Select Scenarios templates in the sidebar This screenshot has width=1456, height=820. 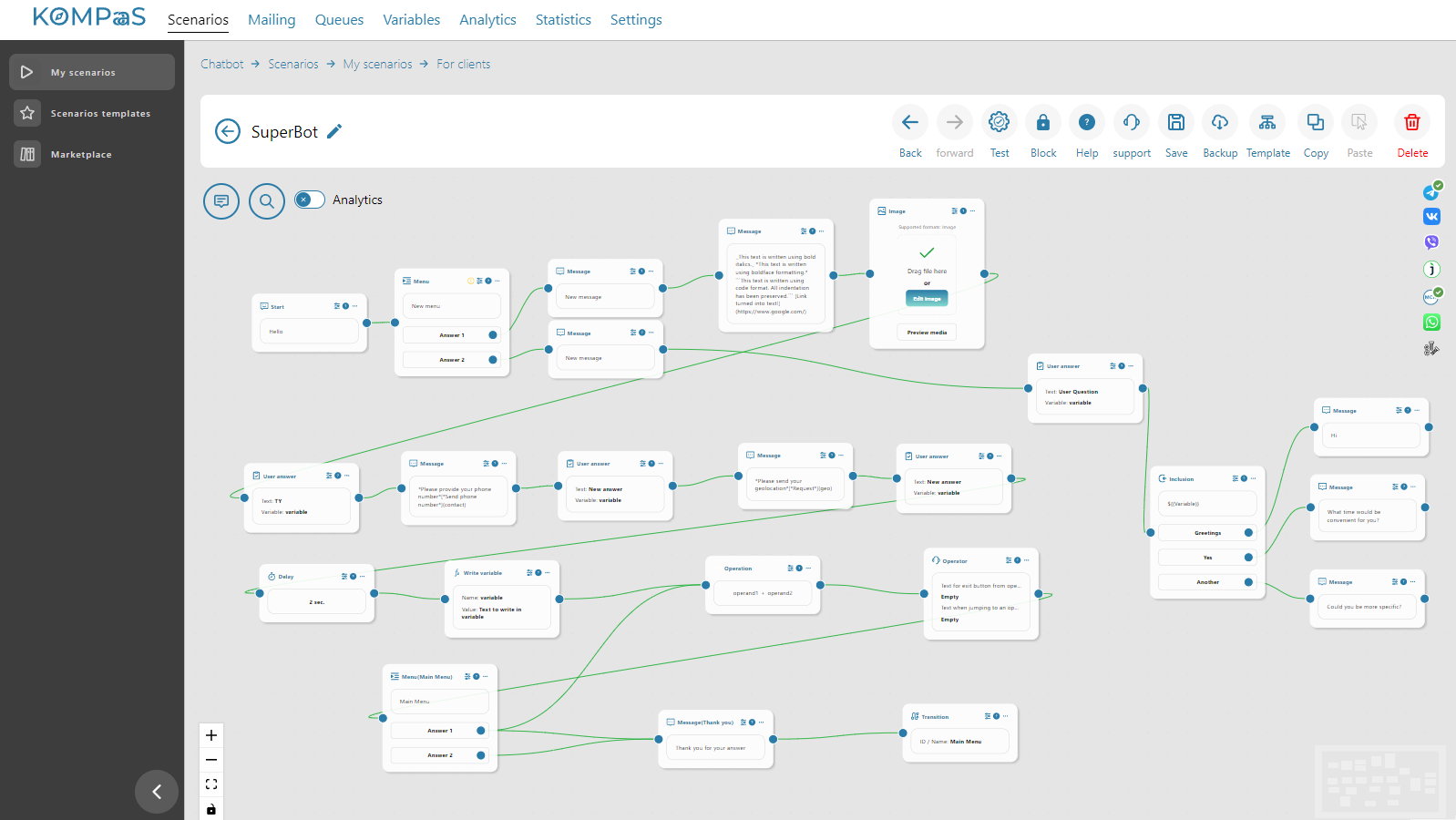(x=92, y=113)
